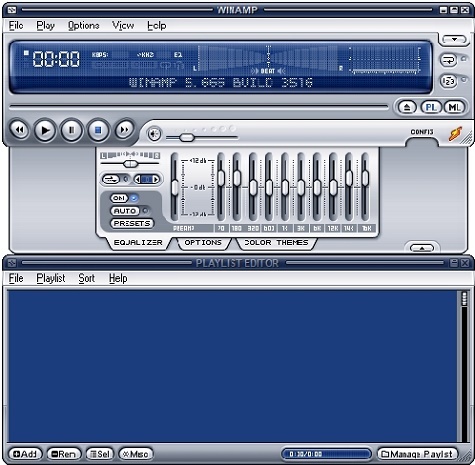Open the Sort menu in Playlist Editor

tap(87, 278)
